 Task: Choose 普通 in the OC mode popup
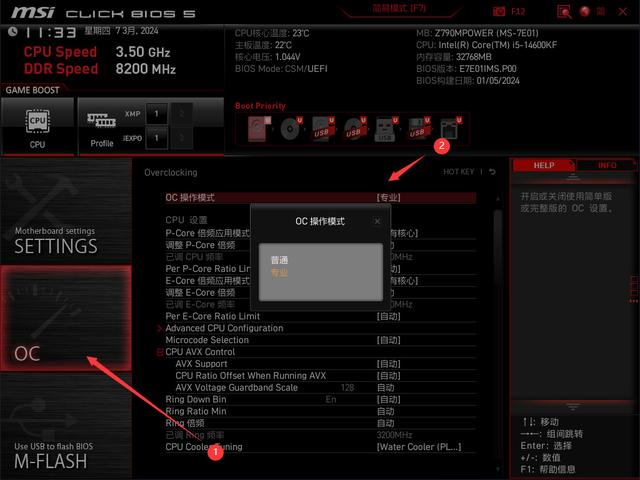click(x=279, y=260)
